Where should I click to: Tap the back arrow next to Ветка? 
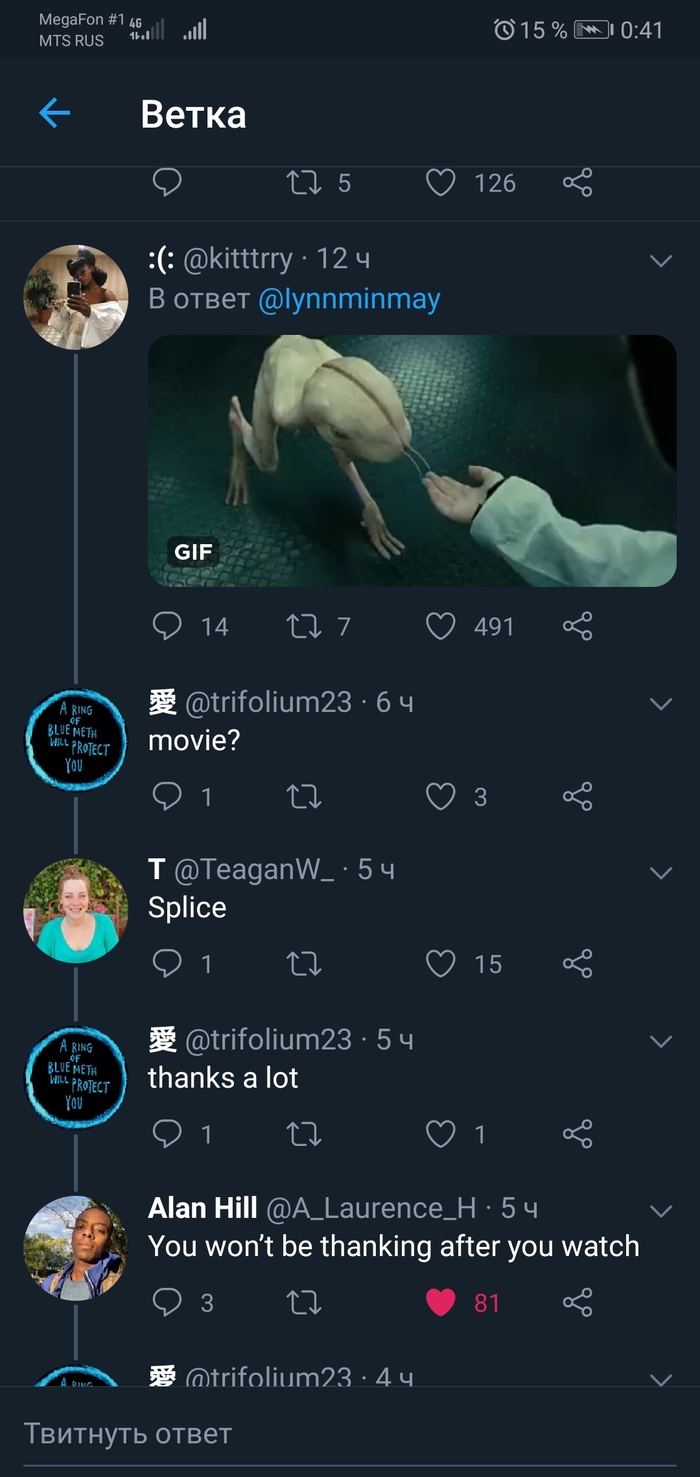click(55, 114)
